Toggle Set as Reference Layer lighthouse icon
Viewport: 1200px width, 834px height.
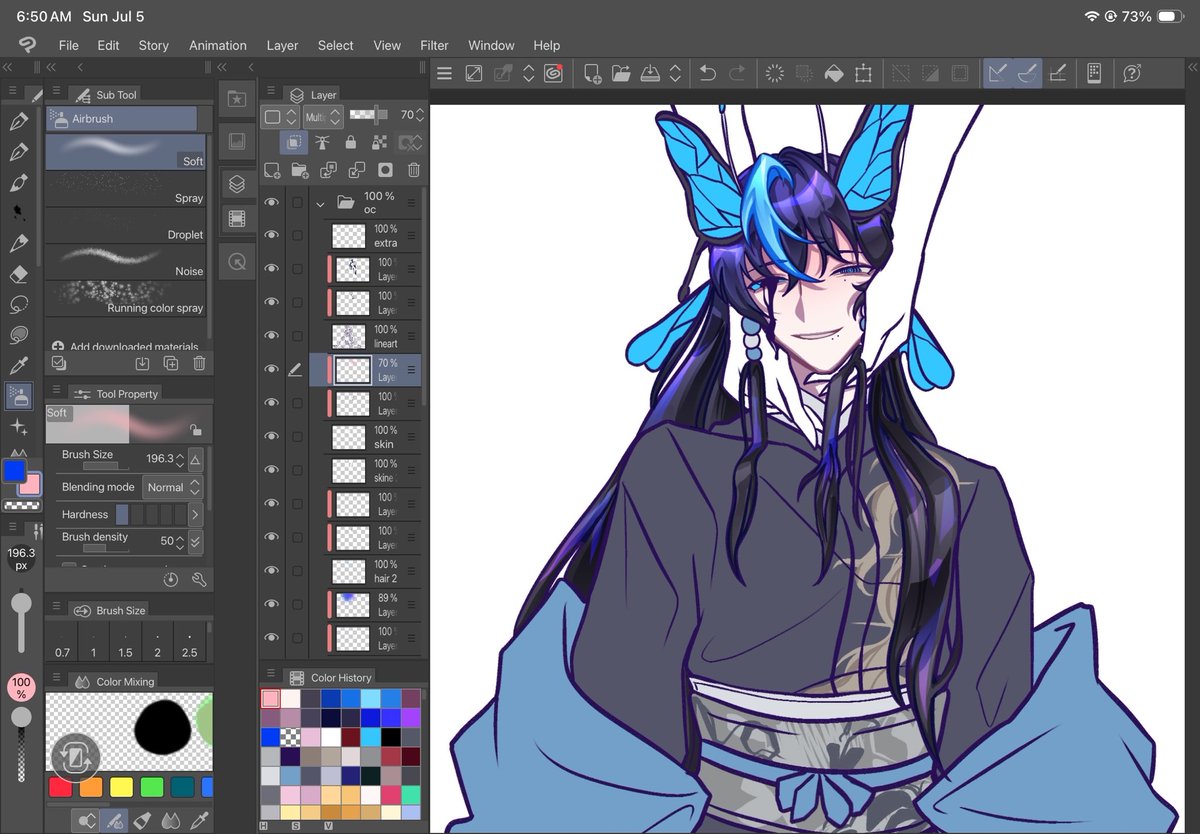pyautogui.click(x=322, y=143)
